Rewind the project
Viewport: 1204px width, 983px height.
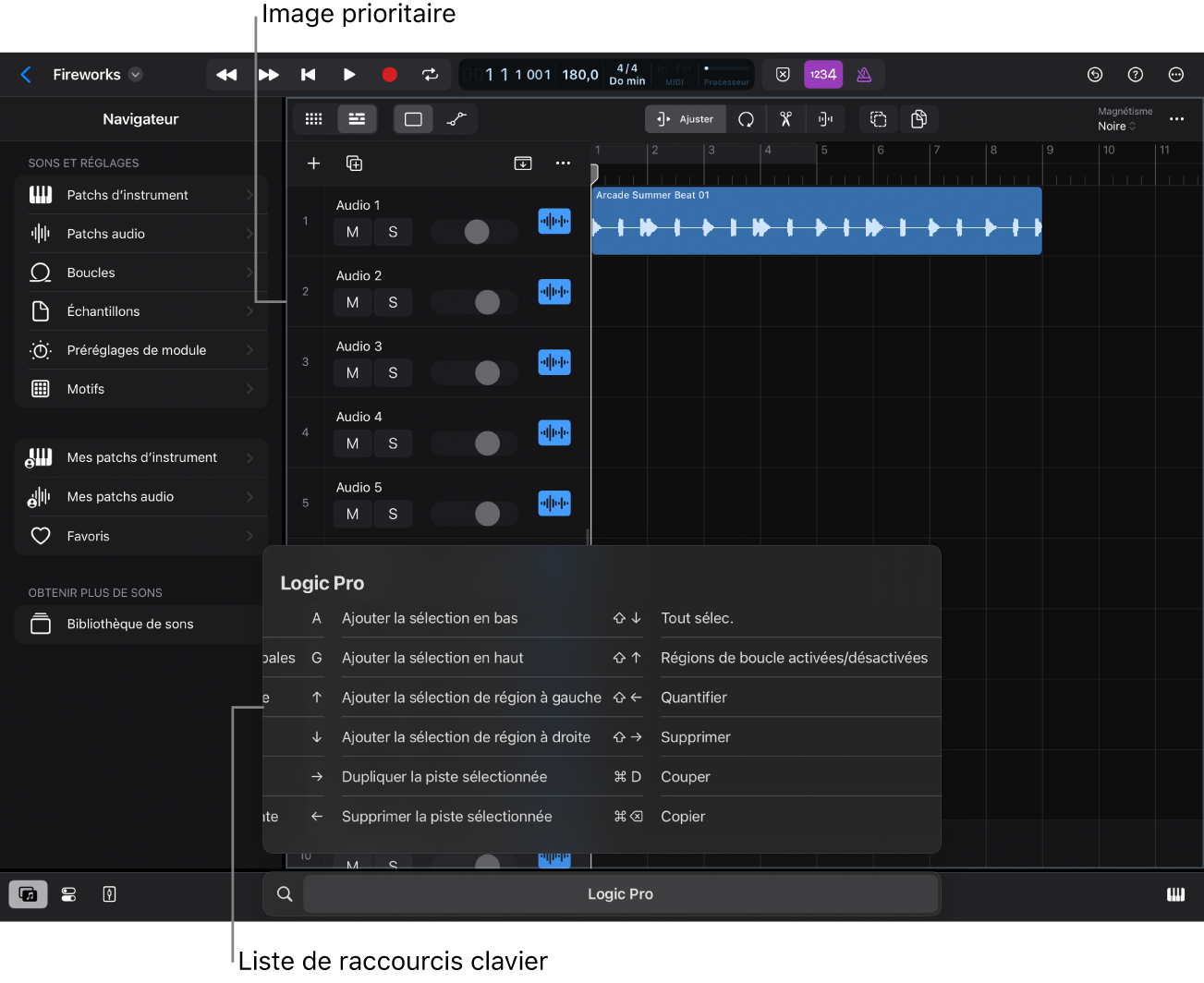tap(226, 75)
